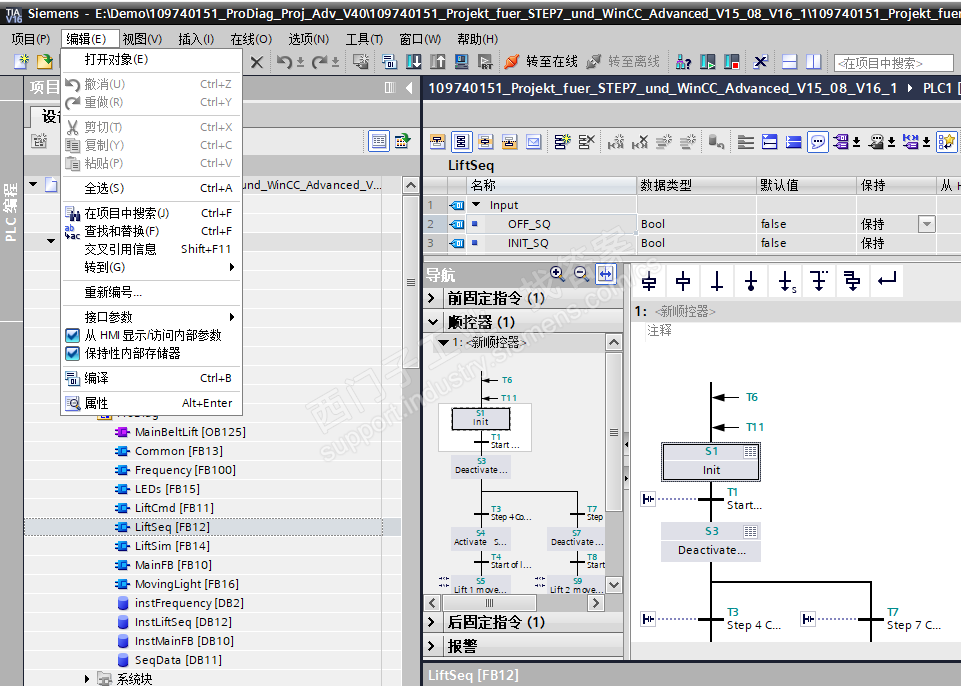The image size is (961, 686).
Task: Click the 转至在线 (Go online) button
Action: 541,62
